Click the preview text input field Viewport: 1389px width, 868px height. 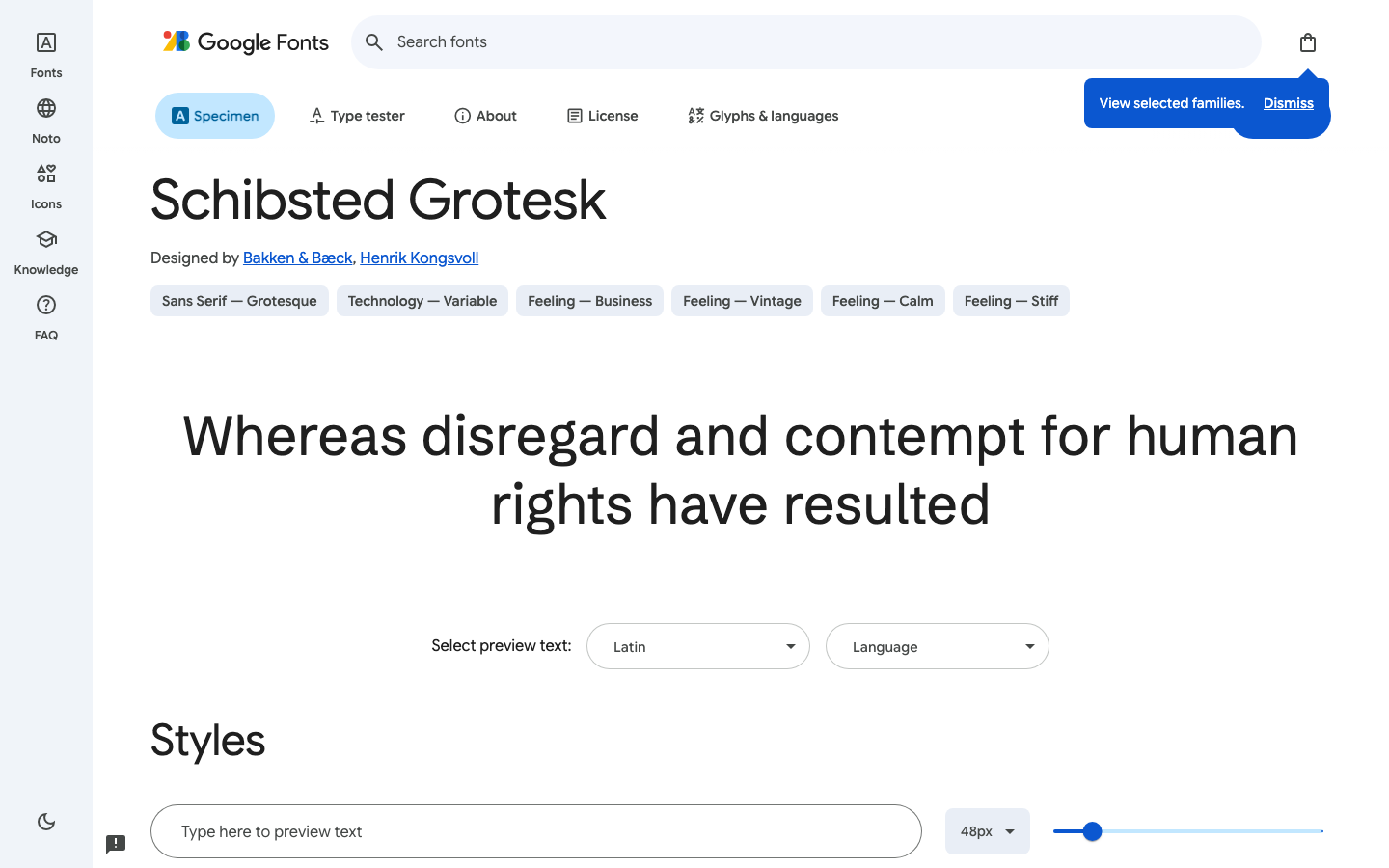tap(535, 831)
